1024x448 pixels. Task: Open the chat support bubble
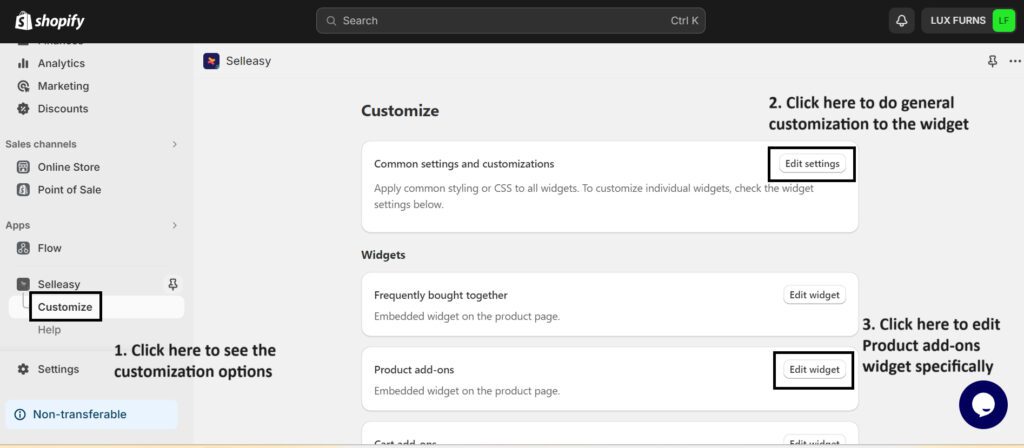click(982, 404)
